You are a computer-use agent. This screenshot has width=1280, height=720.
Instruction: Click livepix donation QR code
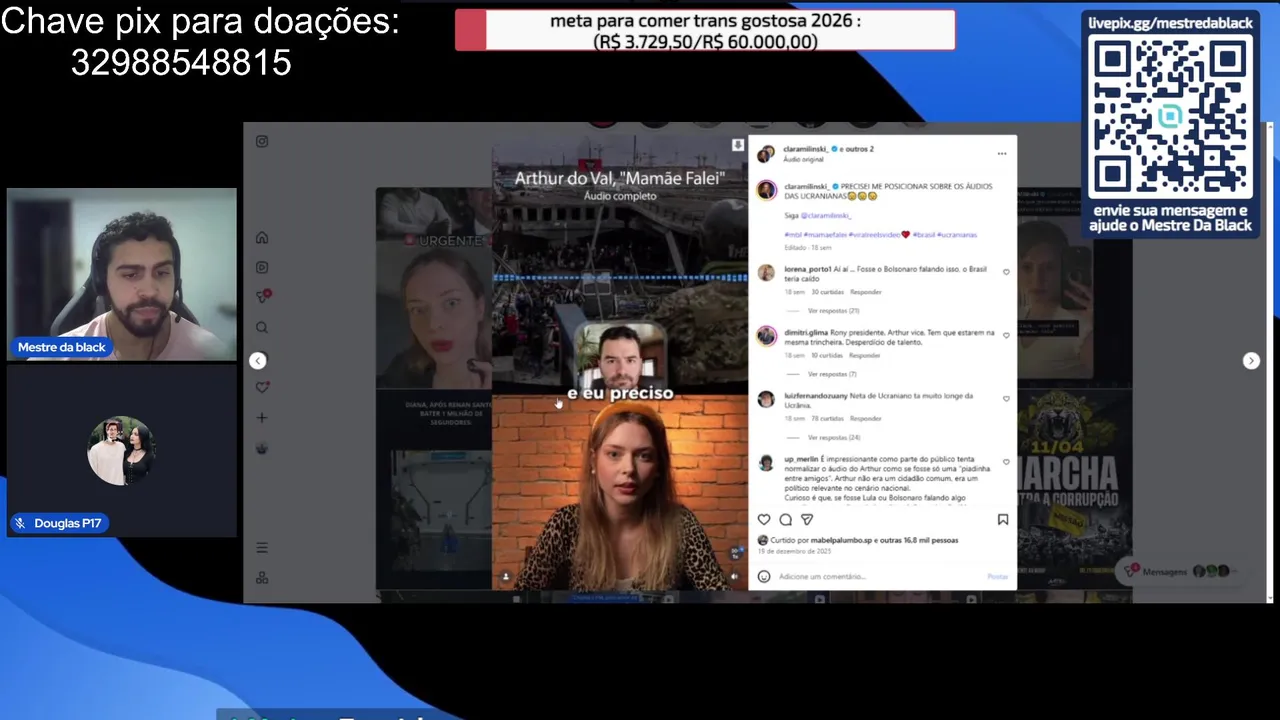1170,118
